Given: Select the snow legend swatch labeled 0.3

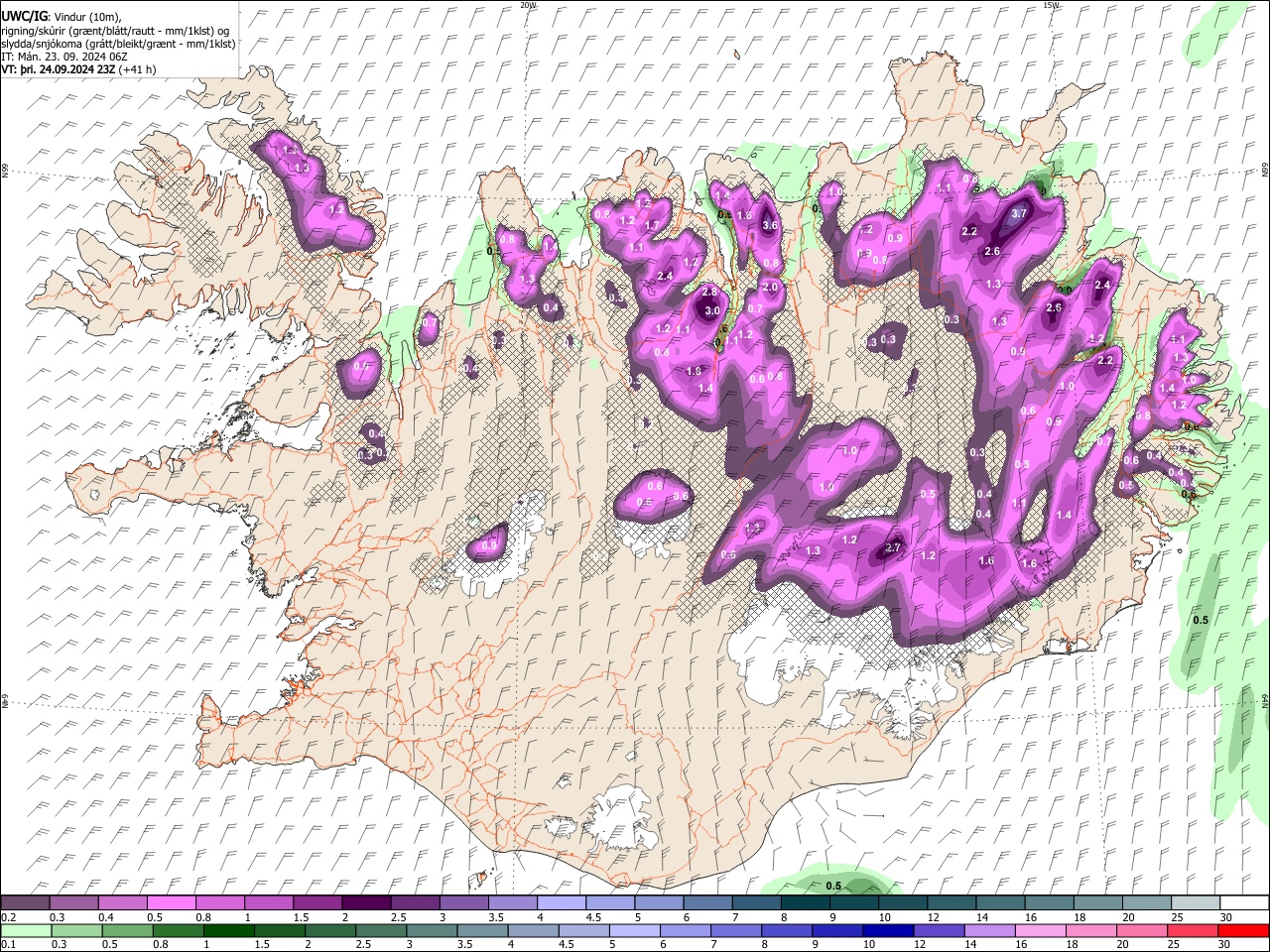Looking at the screenshot, I should (x=74, y=902).
